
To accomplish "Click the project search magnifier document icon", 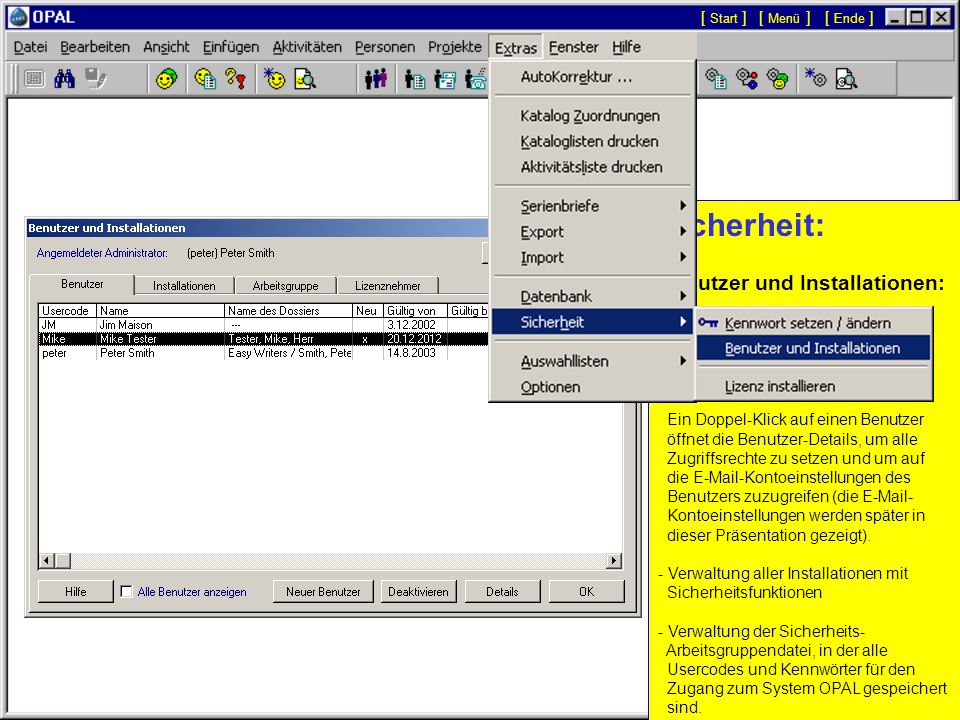I will click(x=847, y=78).
